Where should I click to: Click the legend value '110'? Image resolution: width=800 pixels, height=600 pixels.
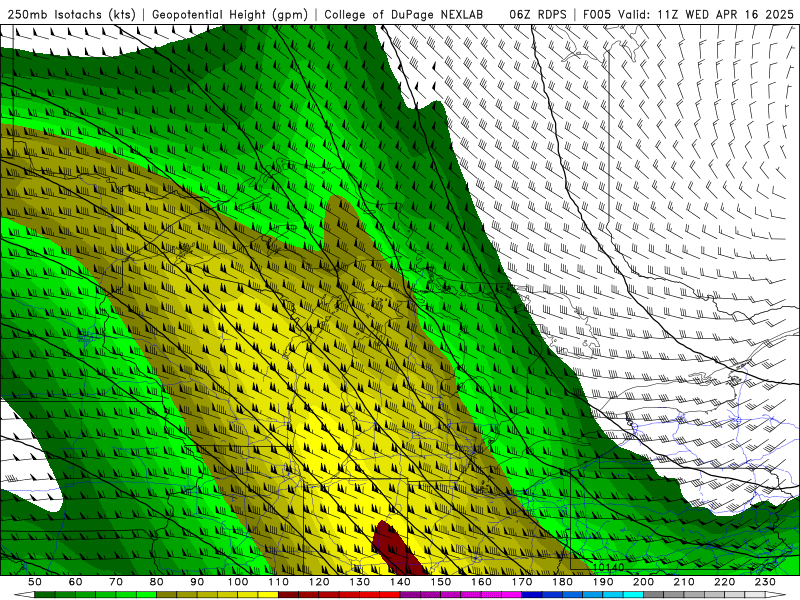pyautogui.click(x=279, y=582)
